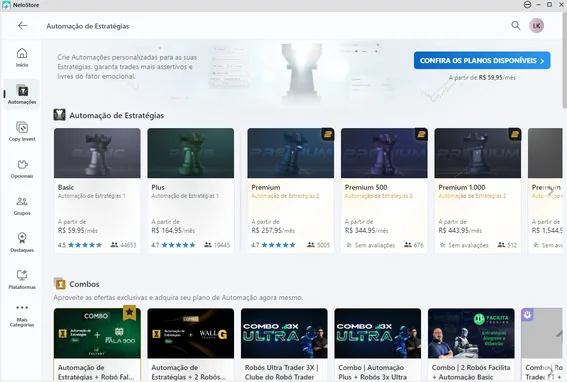Click the badge on the Premium 500 card image
The height and width of the screenshot is (382, 567).
click(422, 135)
